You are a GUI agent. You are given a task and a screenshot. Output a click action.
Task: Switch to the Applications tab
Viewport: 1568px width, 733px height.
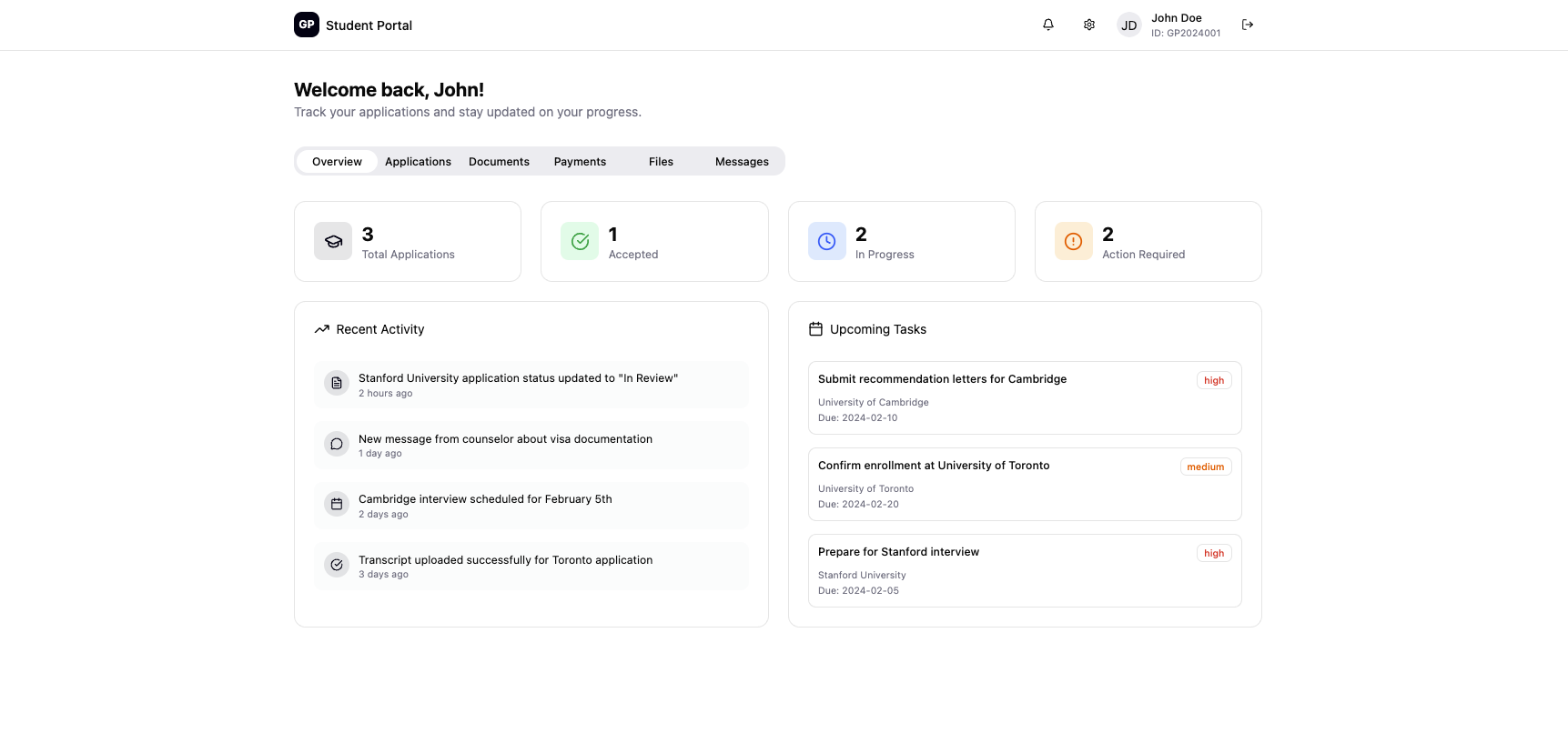click(418, 162)
